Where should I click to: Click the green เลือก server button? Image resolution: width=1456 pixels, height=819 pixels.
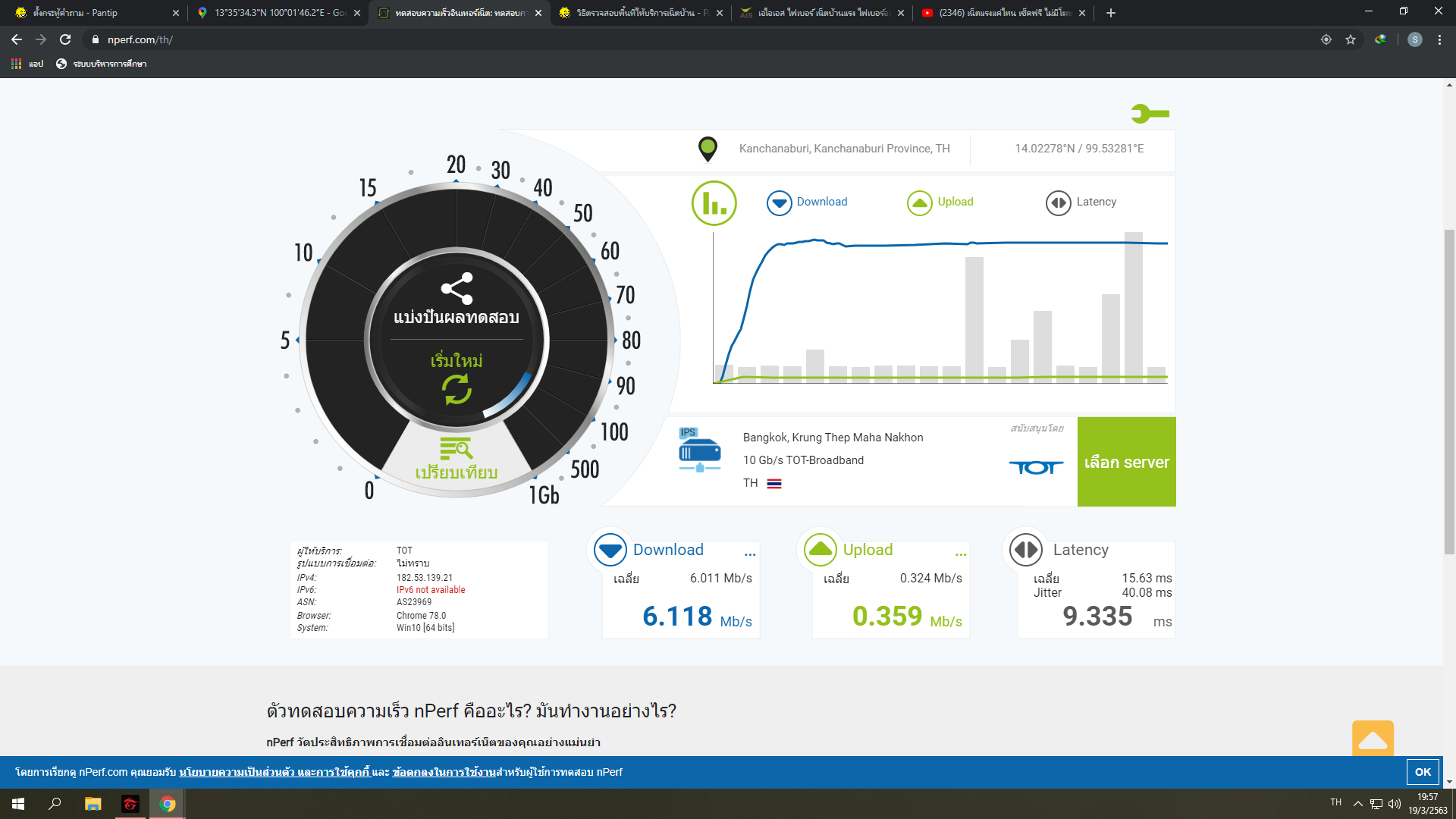pyautogui.click(x=1126, y=462)
